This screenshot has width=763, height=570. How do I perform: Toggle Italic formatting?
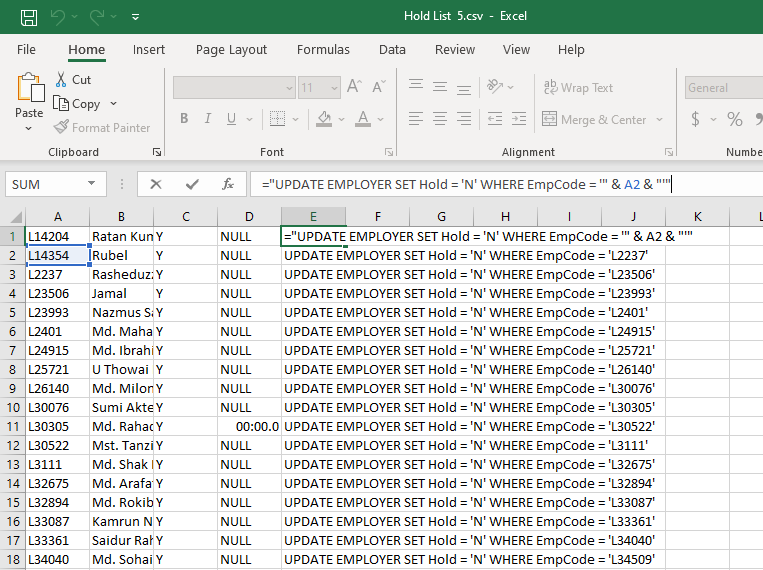pyautogui.click(x=208, y=119)
